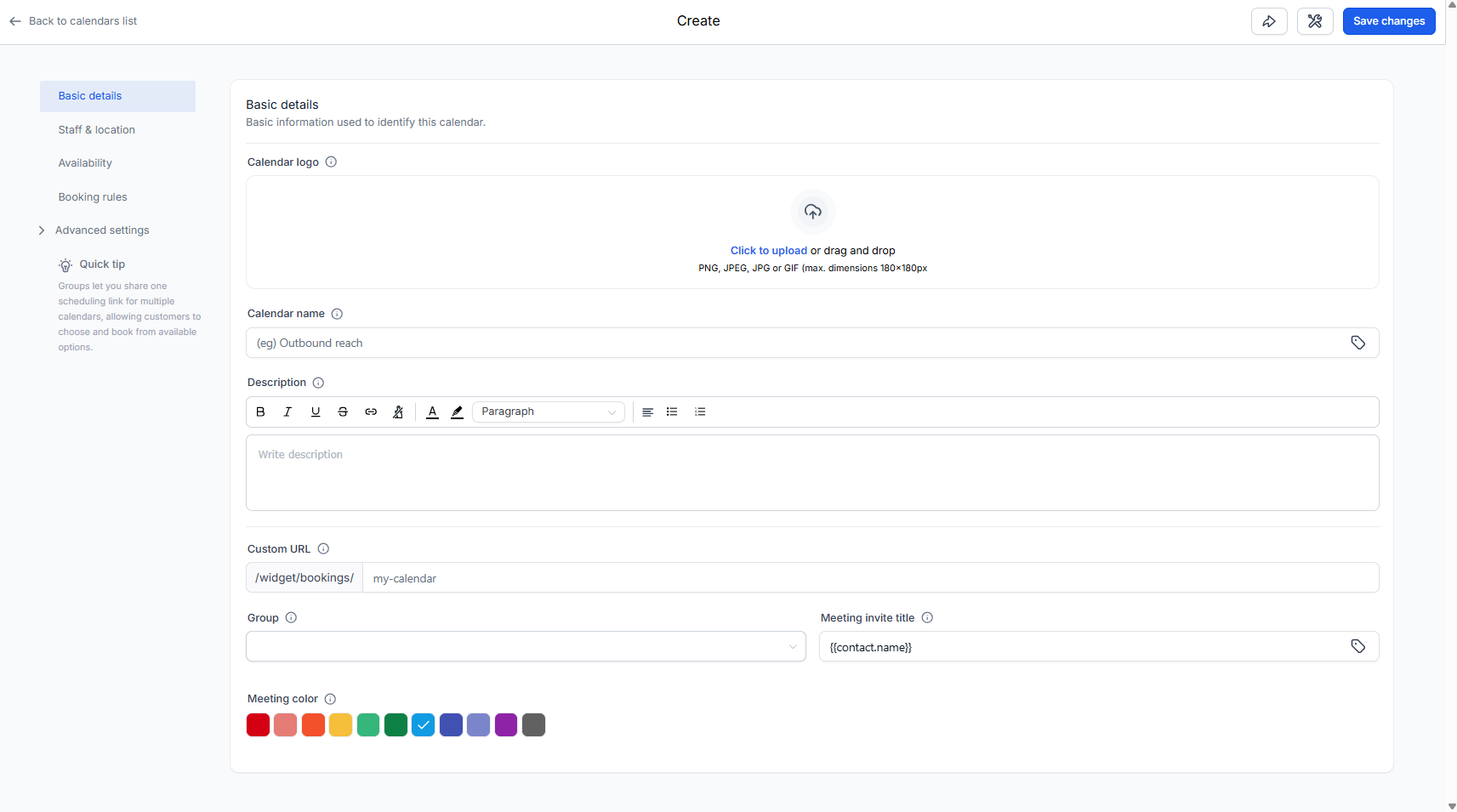
Task: Open the text color picker
Action: [432, 412]
